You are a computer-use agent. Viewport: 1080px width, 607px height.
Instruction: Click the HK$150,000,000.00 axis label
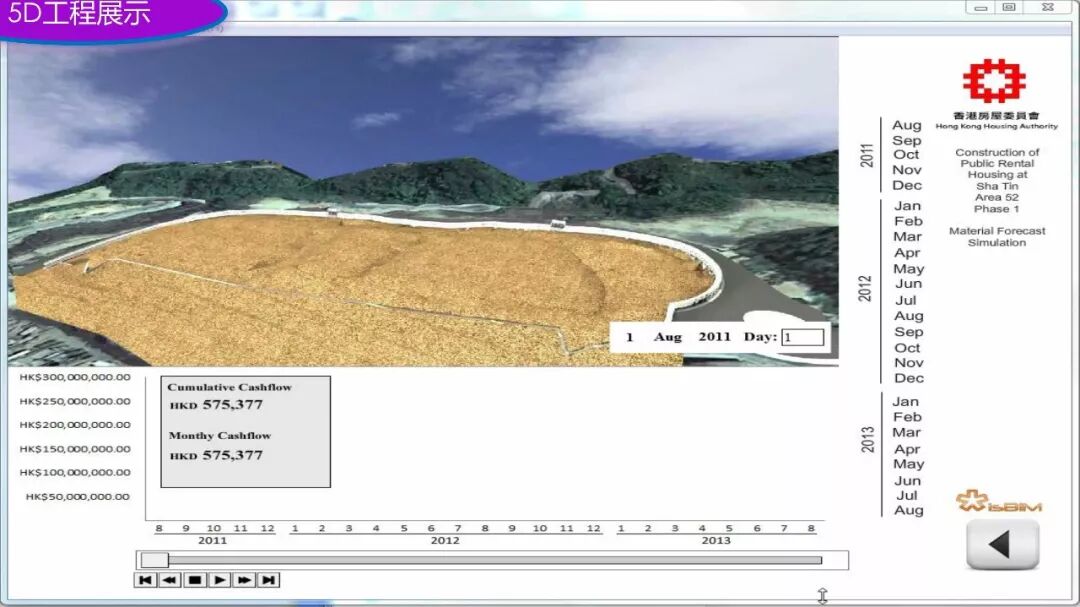75,449
